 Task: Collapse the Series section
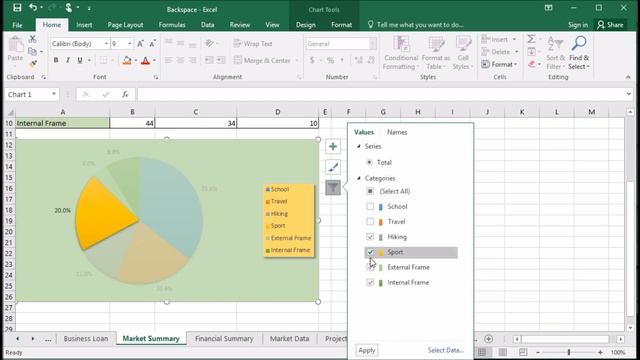pos(359,146)
